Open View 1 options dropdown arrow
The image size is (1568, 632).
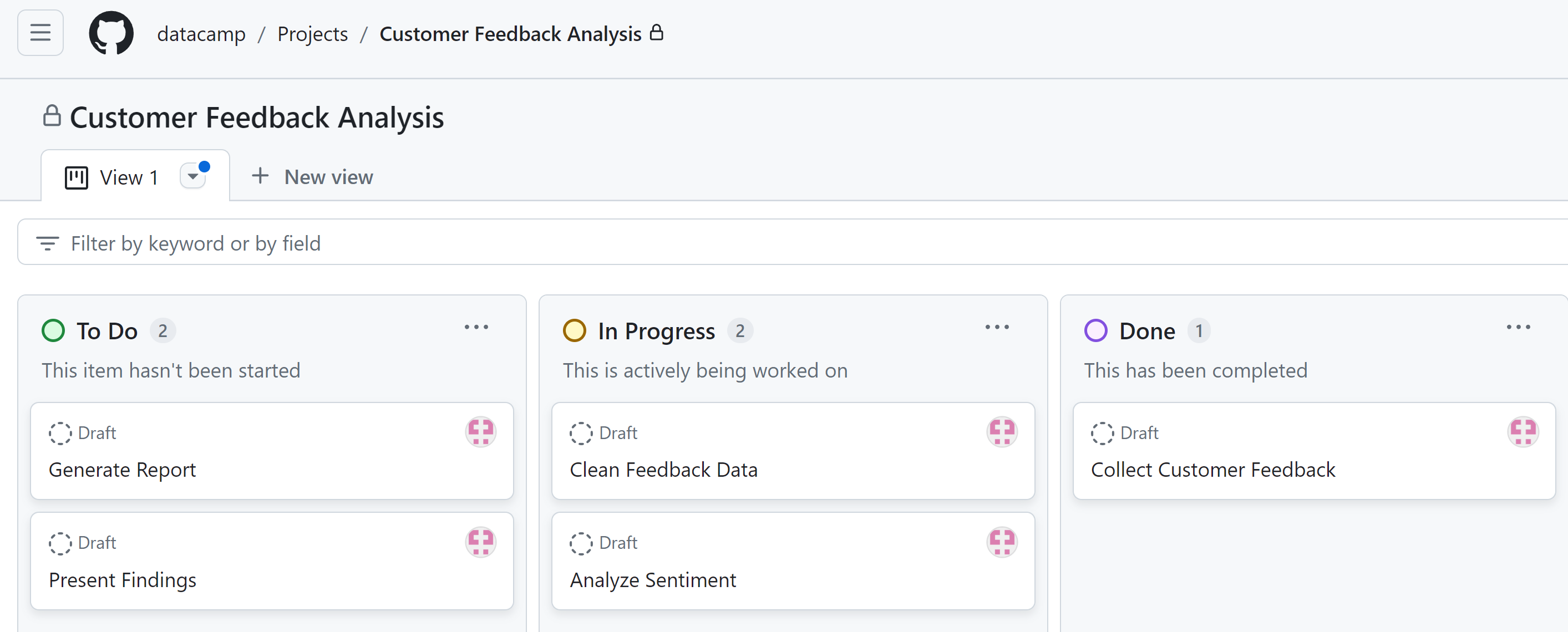click(x=193, y=176)
